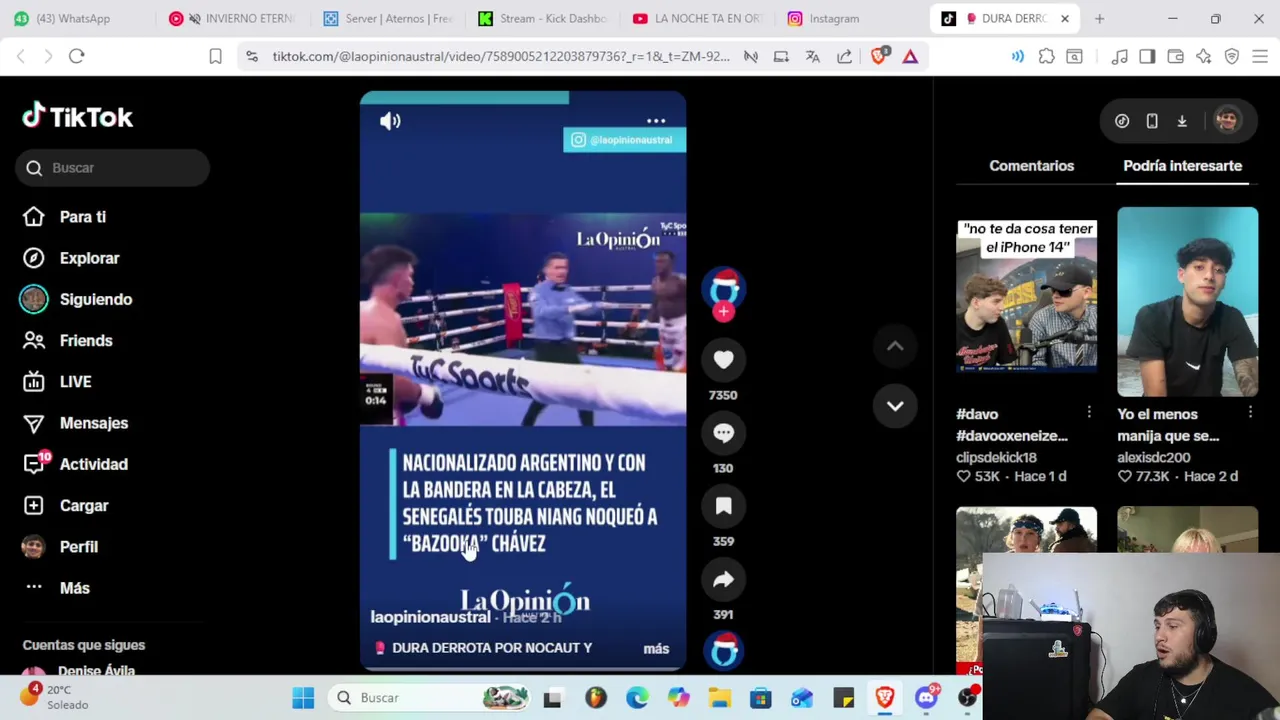Open the coins icon in top-right pill

pyautogui.click(x=1122, y=121)
